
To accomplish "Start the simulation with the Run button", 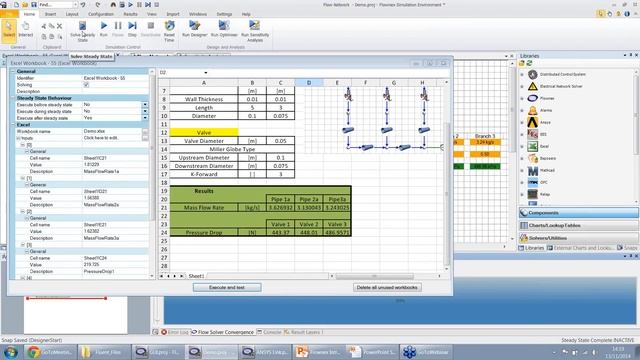I will pyautogui.click(x=104, y=26).
